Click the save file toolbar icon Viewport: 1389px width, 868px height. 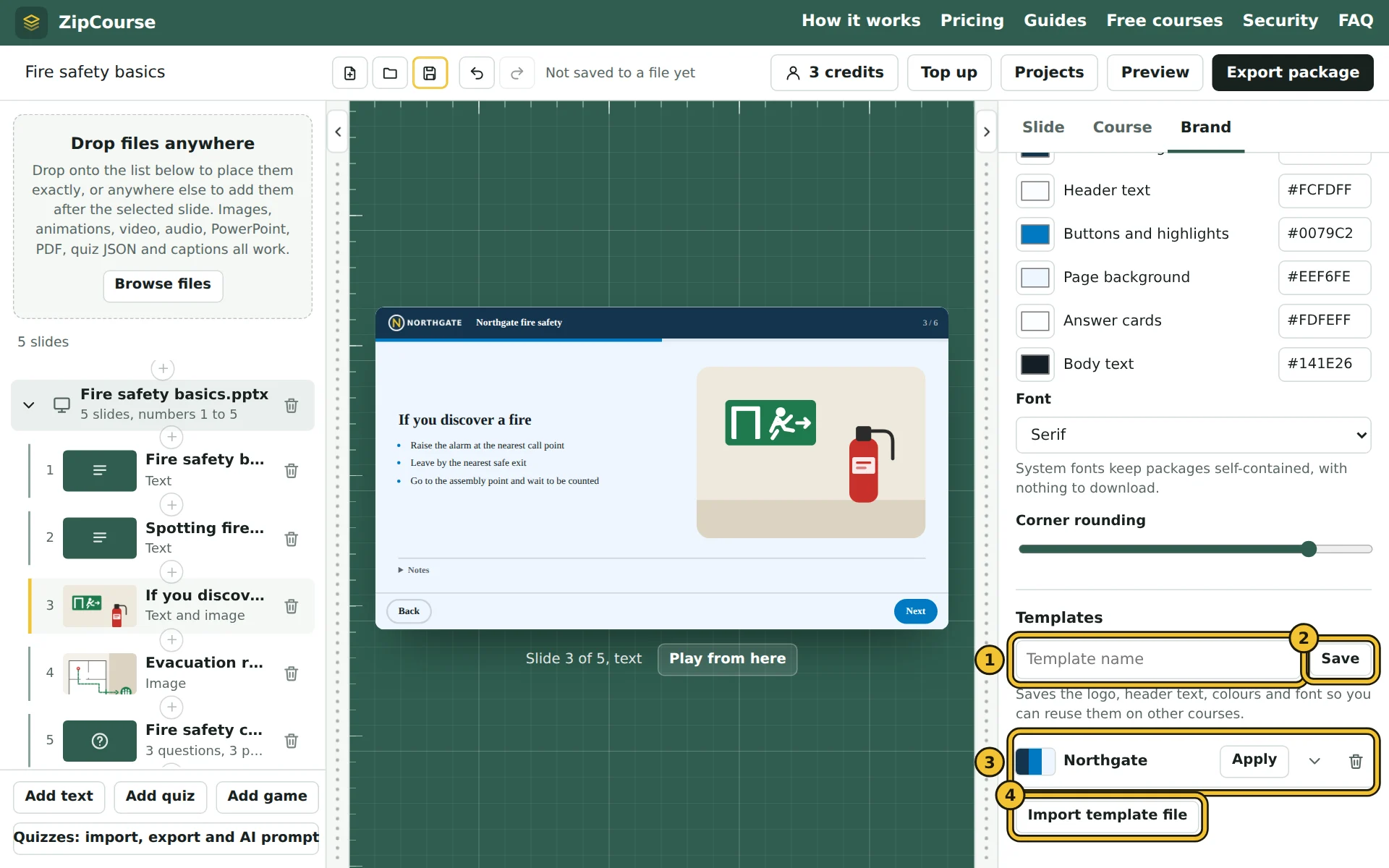click(x=430, y=73)
